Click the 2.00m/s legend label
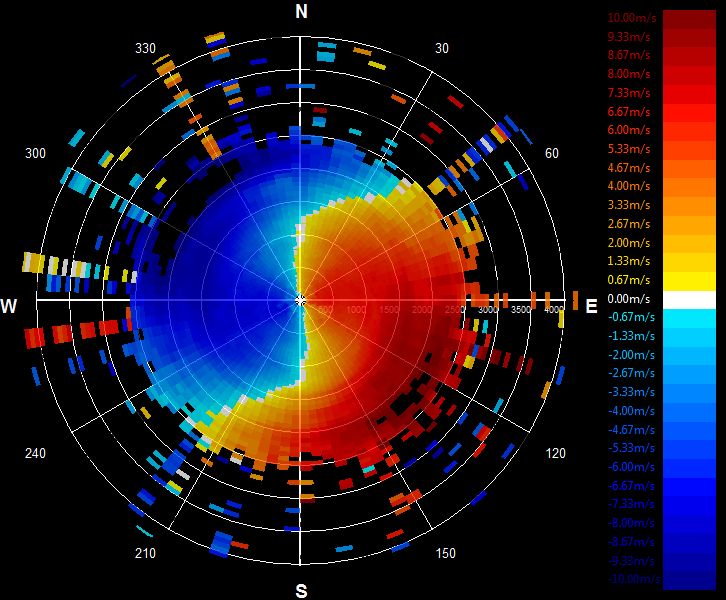Screen dimensions: 726x600 point(629,243)
